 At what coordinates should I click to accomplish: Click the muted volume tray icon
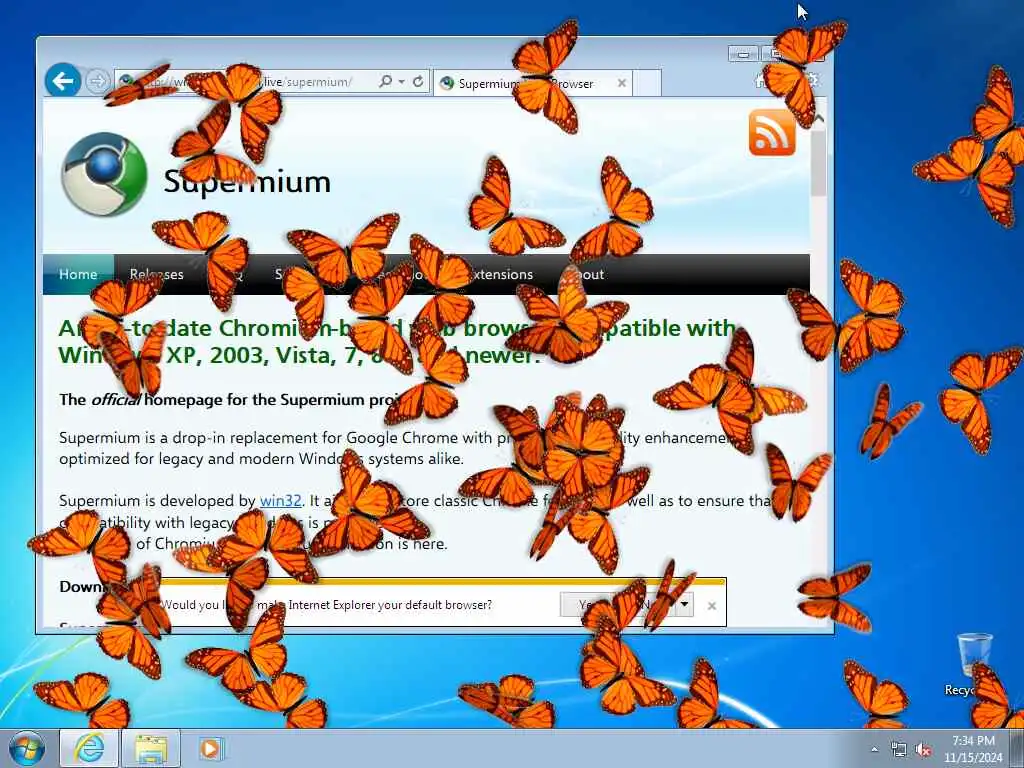pyautogui.click(x=923, y=749)
